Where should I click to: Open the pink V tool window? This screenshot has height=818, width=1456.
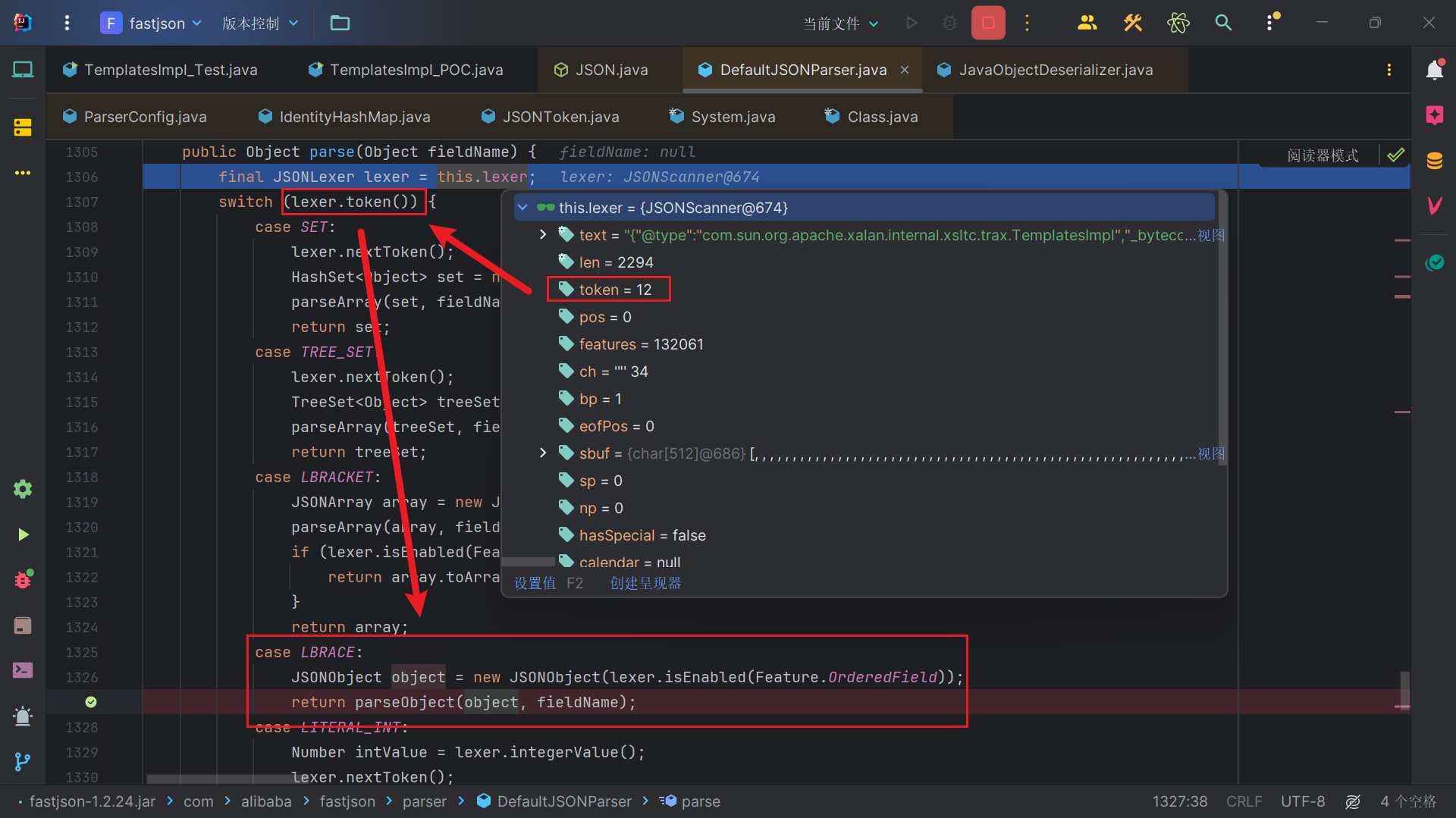tap(1435, 205)
